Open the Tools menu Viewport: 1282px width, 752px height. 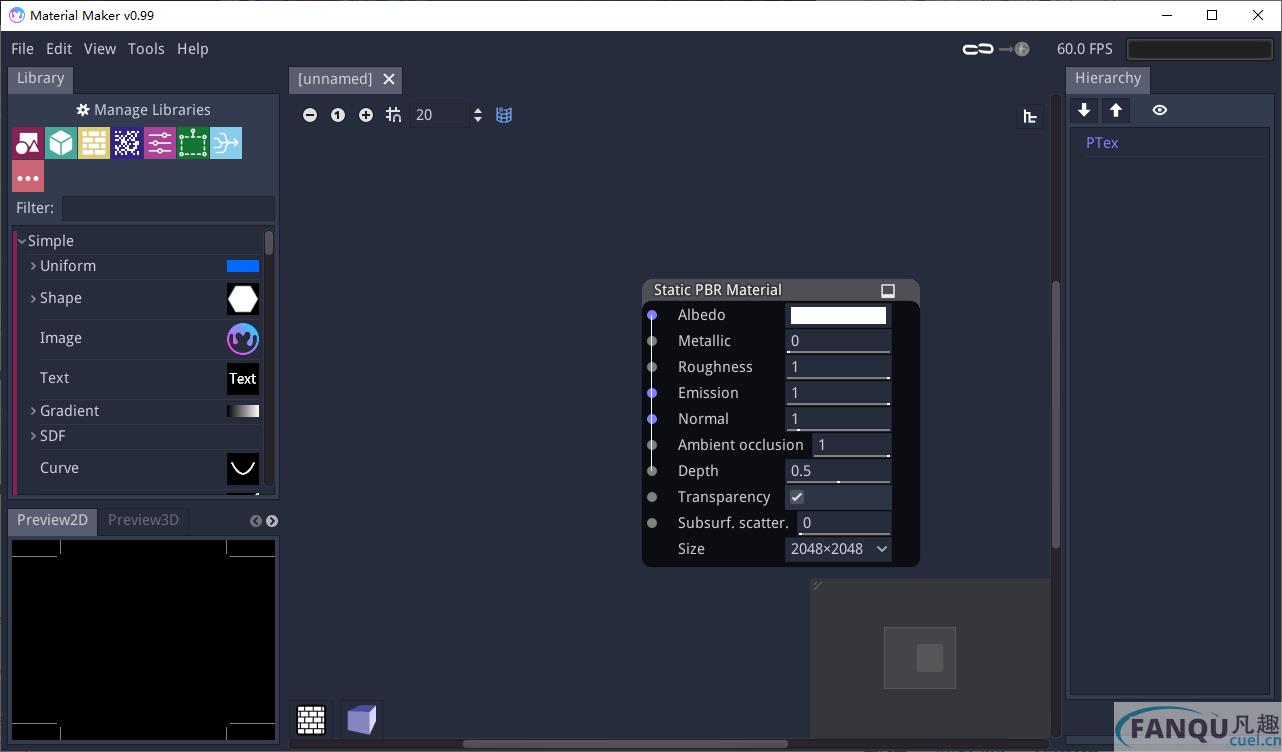coord(146,49)
